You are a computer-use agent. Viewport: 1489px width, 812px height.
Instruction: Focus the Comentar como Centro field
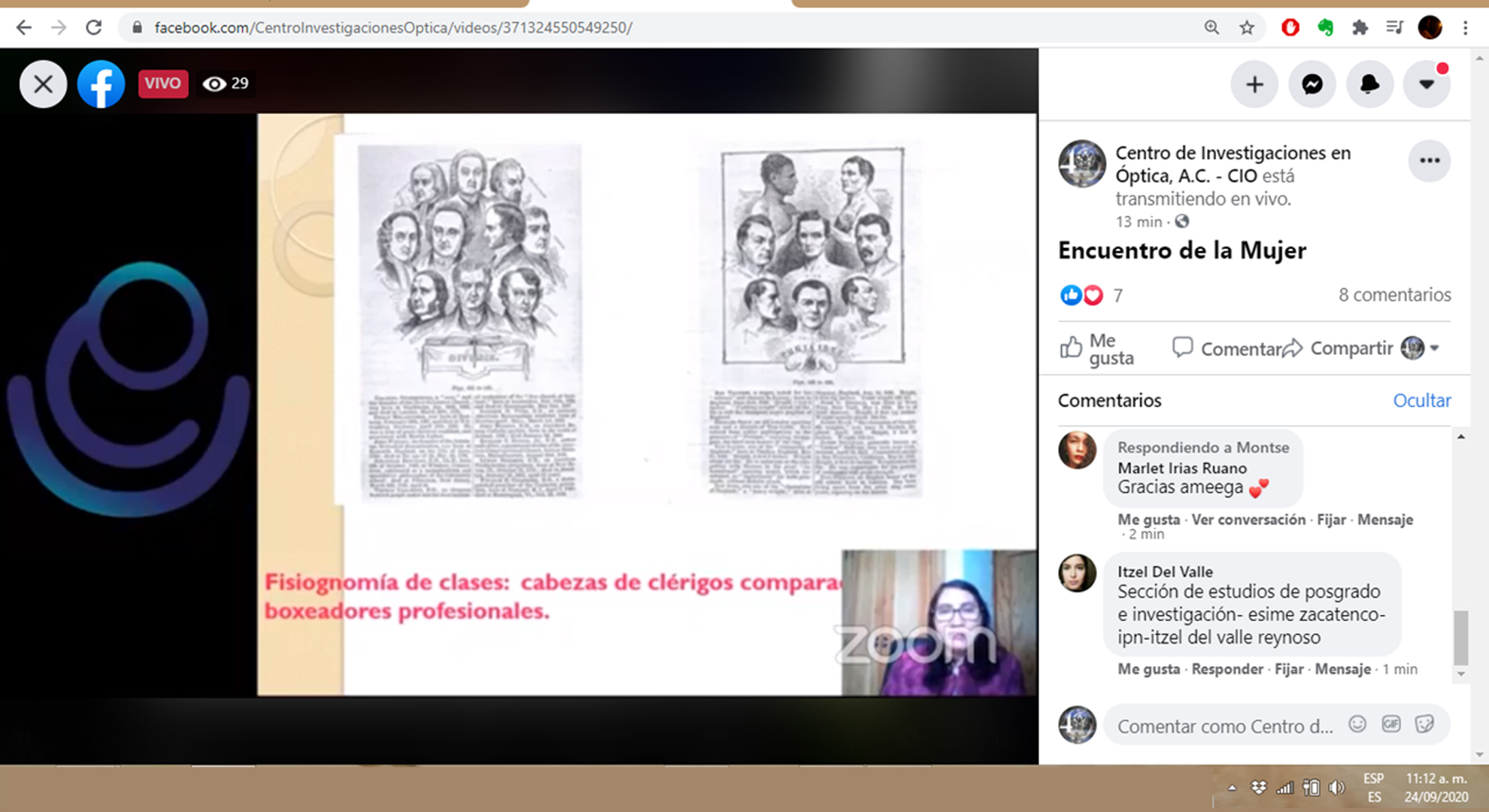1224,726
